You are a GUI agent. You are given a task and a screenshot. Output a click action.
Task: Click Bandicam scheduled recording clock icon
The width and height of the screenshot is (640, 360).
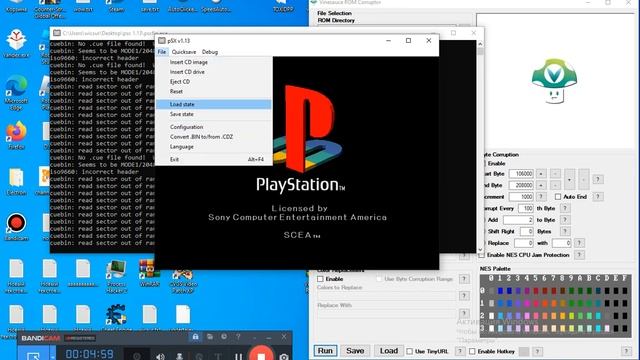click(224, 337)
